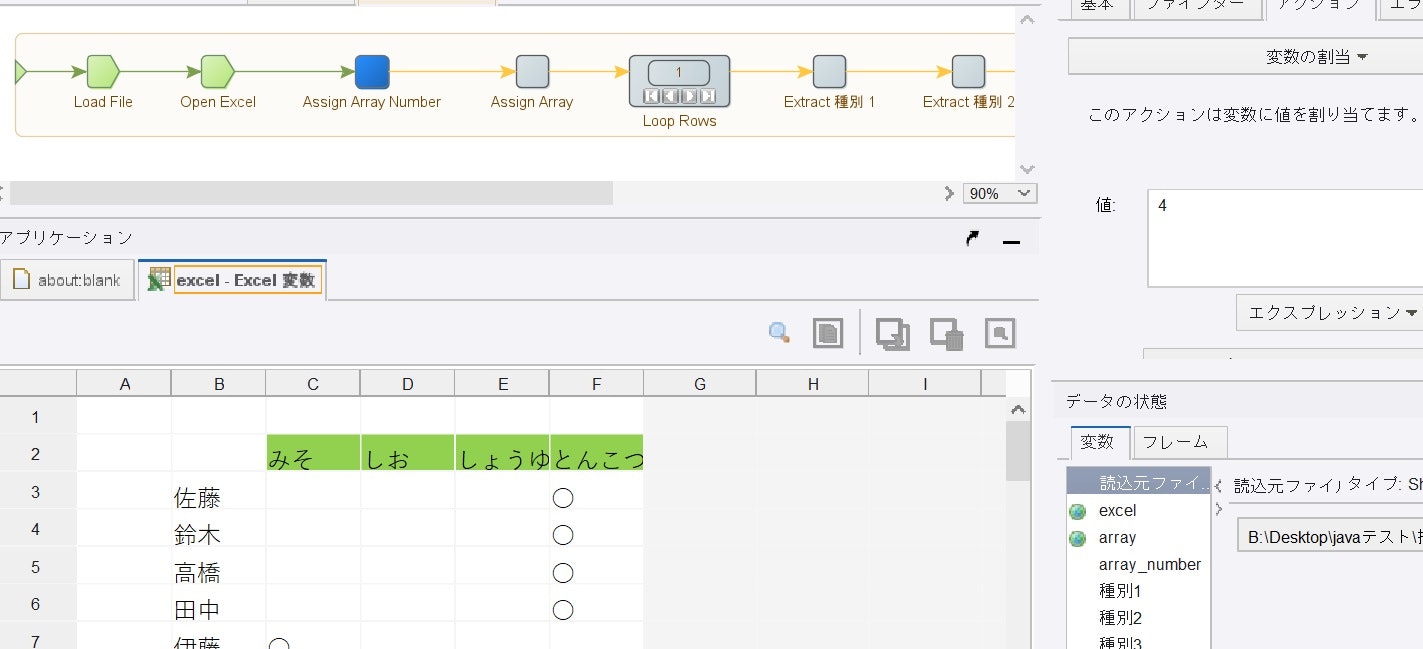This screenshot has width=1423, height=649.
Task: Click the document page icon in Excel toolbar
Action: [827, 333]
